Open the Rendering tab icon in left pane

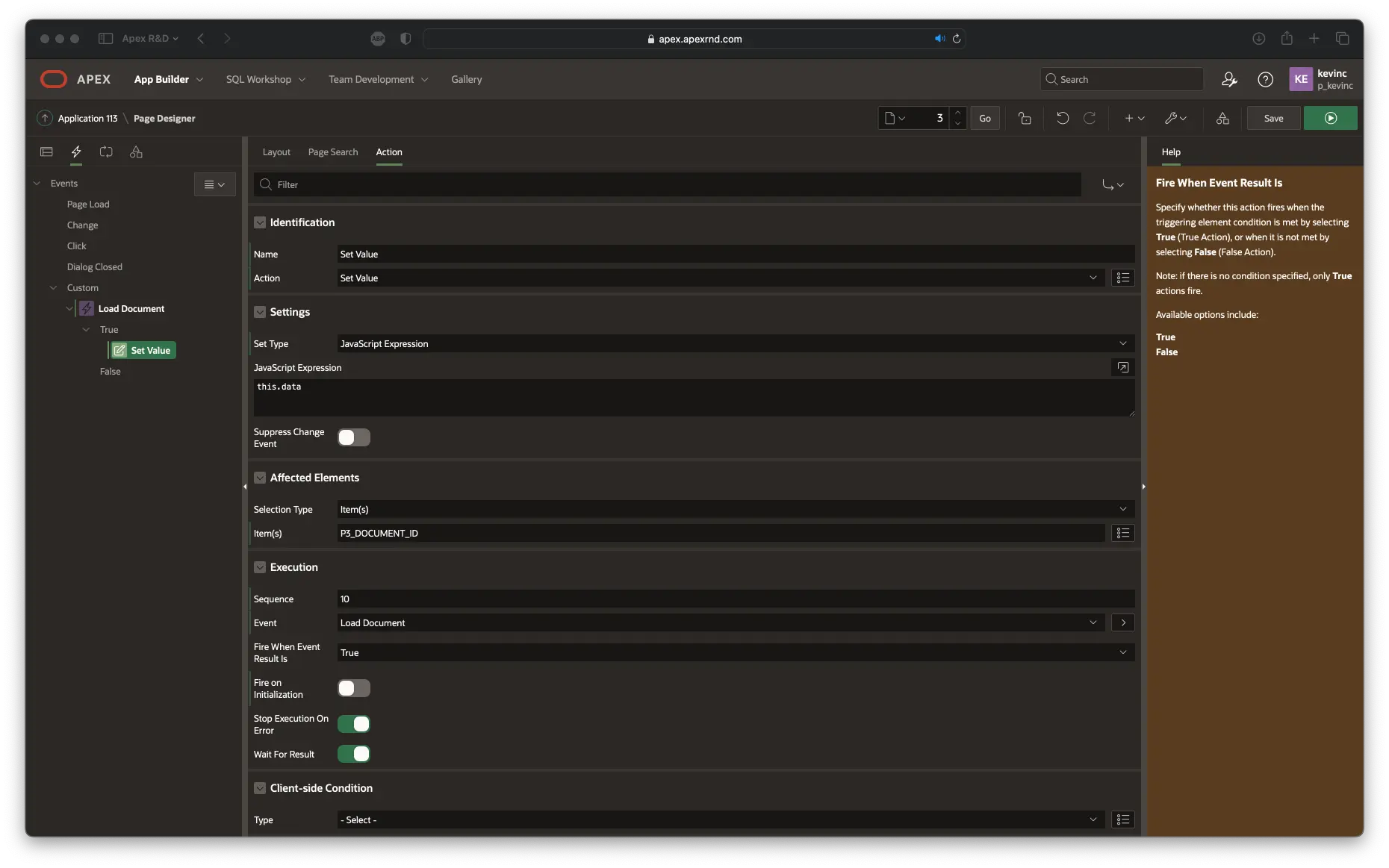46,152
